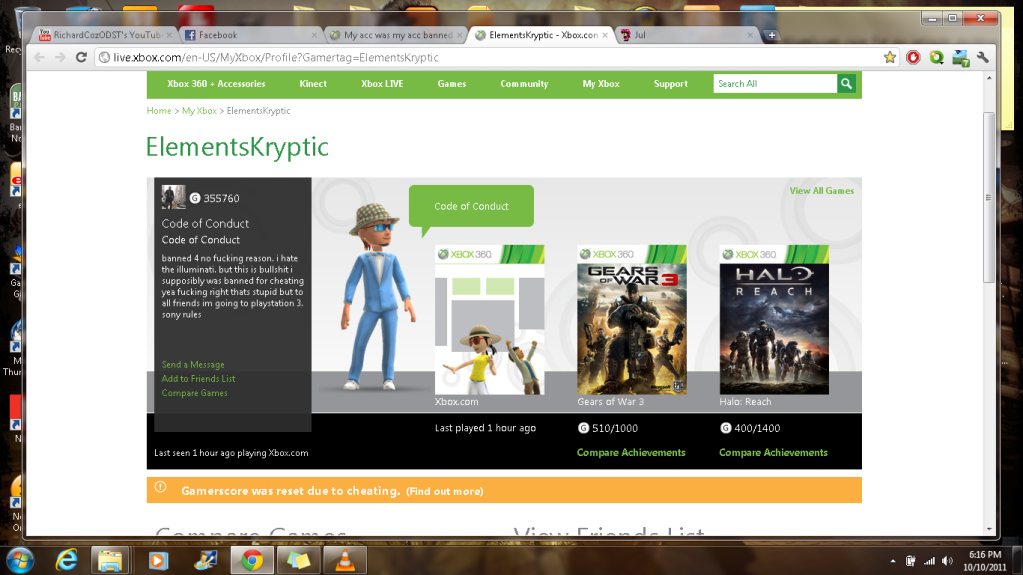Open a new tab with plus button
Image resolution: width=1023 pixels, height=575 pixels.
[771, 35]
